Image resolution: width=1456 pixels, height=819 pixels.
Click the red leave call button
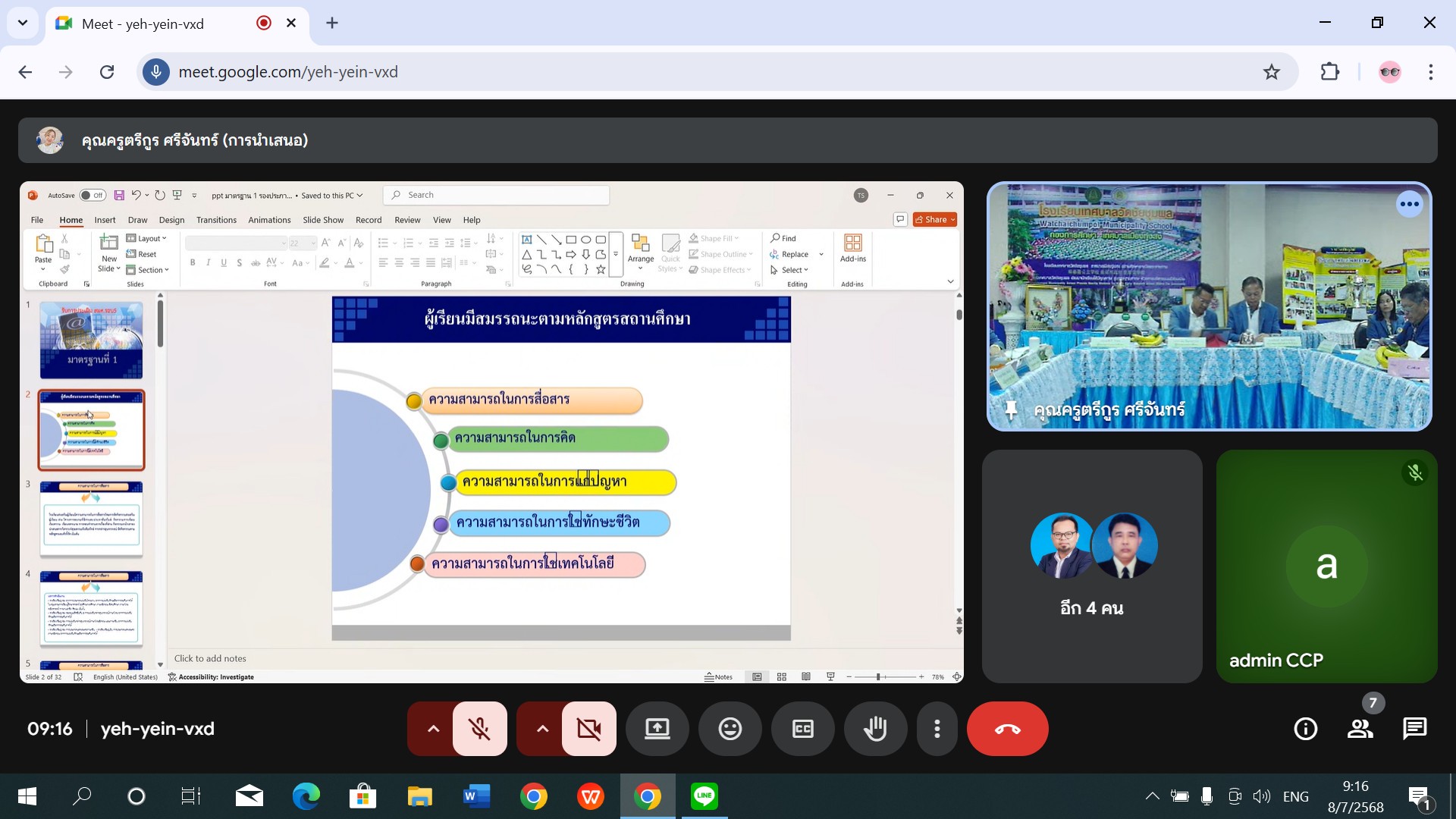point(1007,729)
